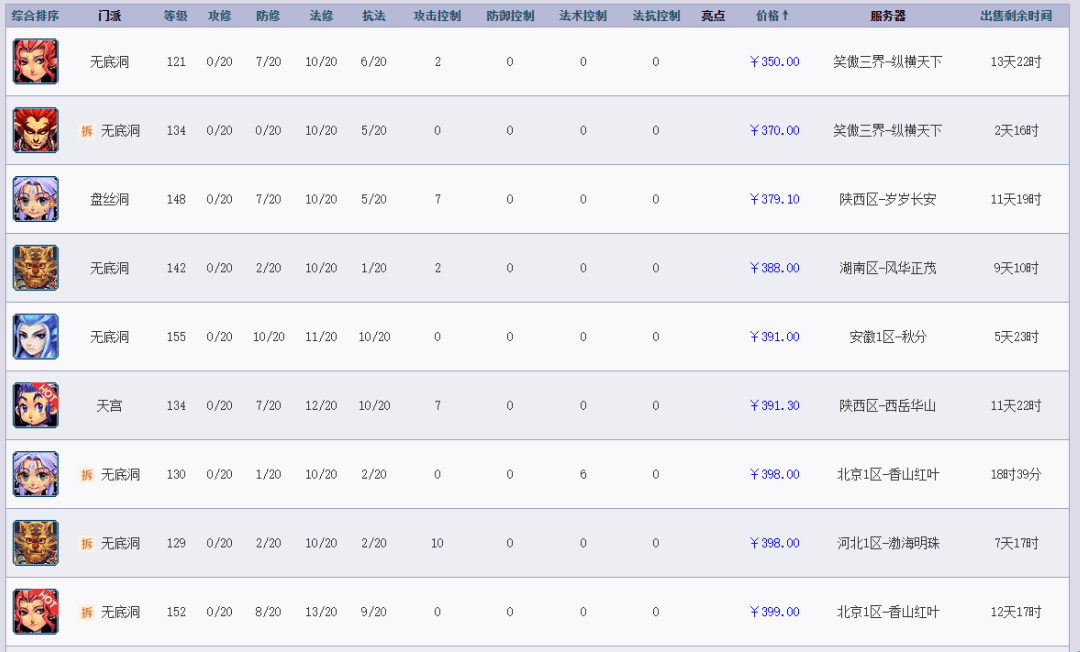Viewport: 1080px width, 652px height.
Task: Open the blue-haired avatar in 安徽1区-秋分 row
Action: point(36,337)
